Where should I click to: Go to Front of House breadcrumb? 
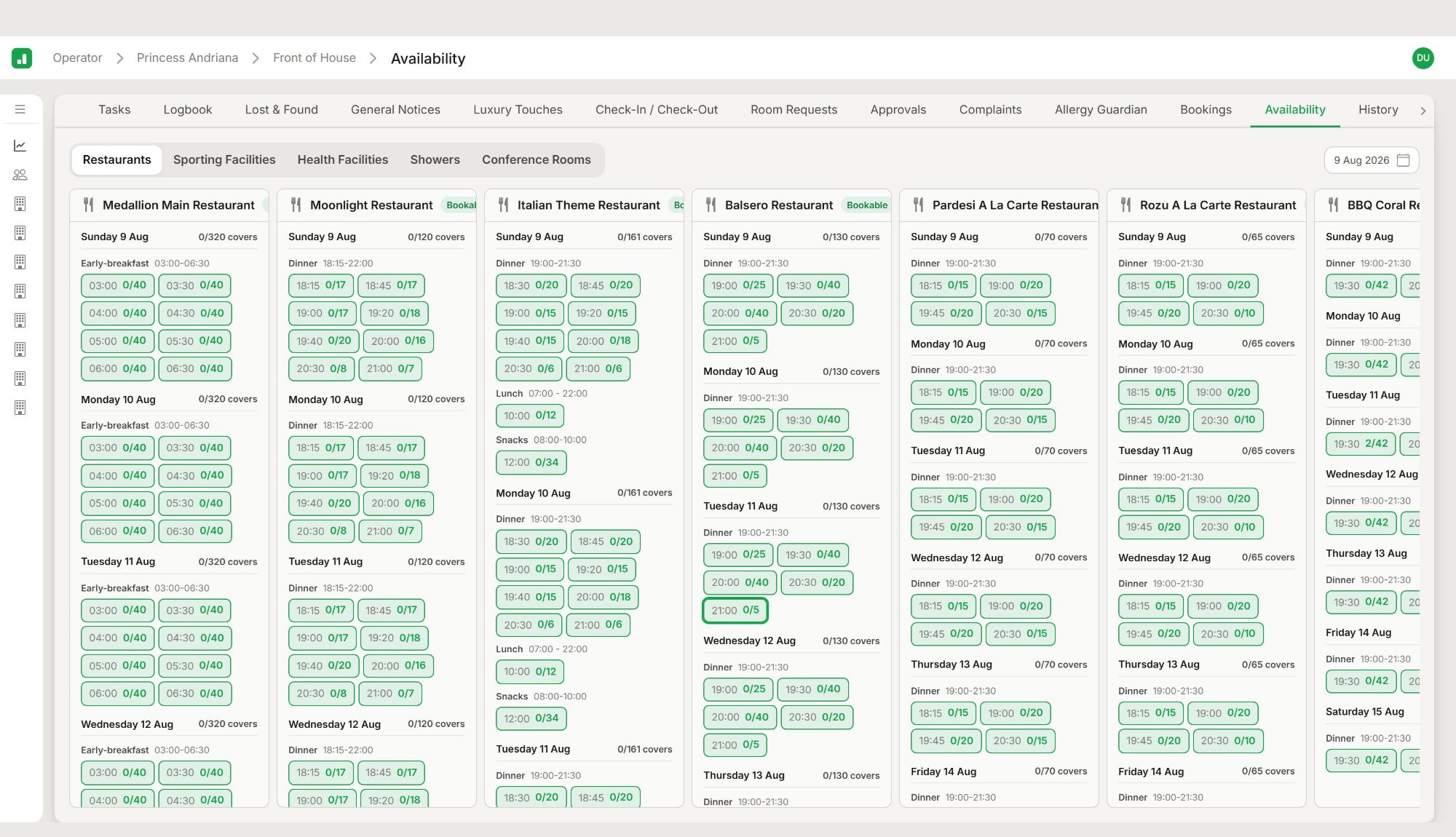tap(314, 58)
